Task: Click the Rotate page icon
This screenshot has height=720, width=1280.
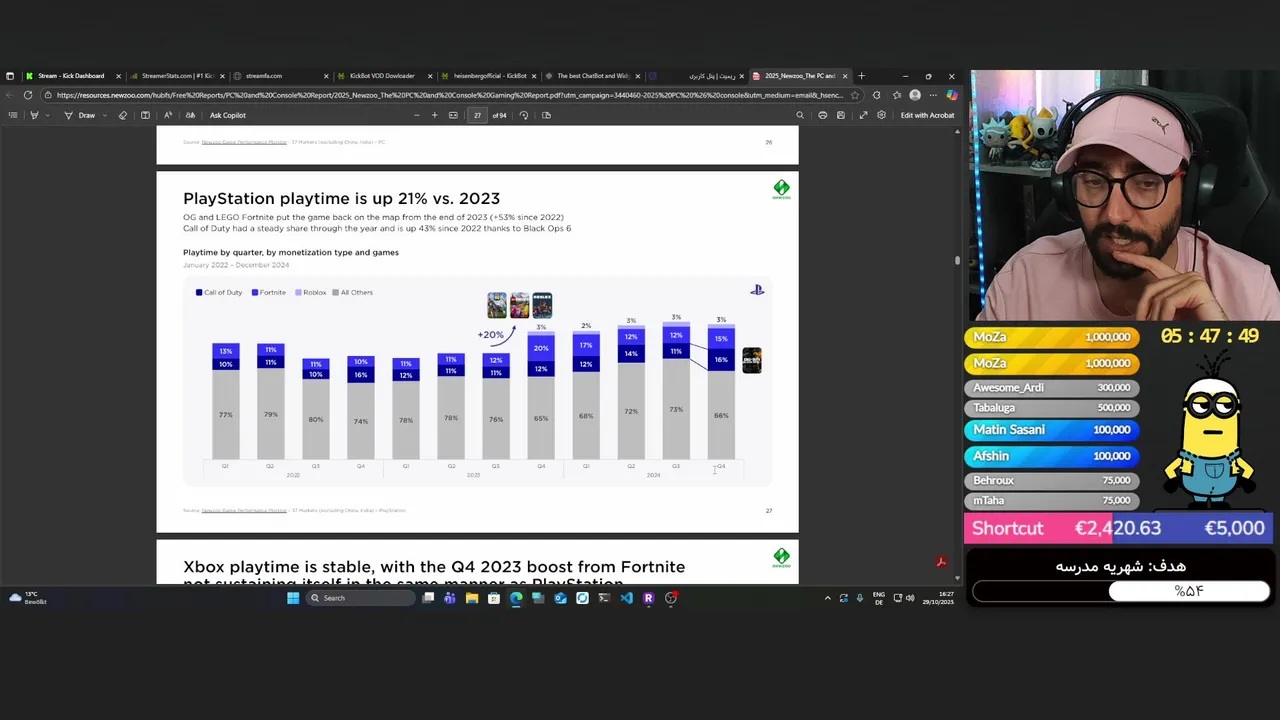Action: (523, 115)
